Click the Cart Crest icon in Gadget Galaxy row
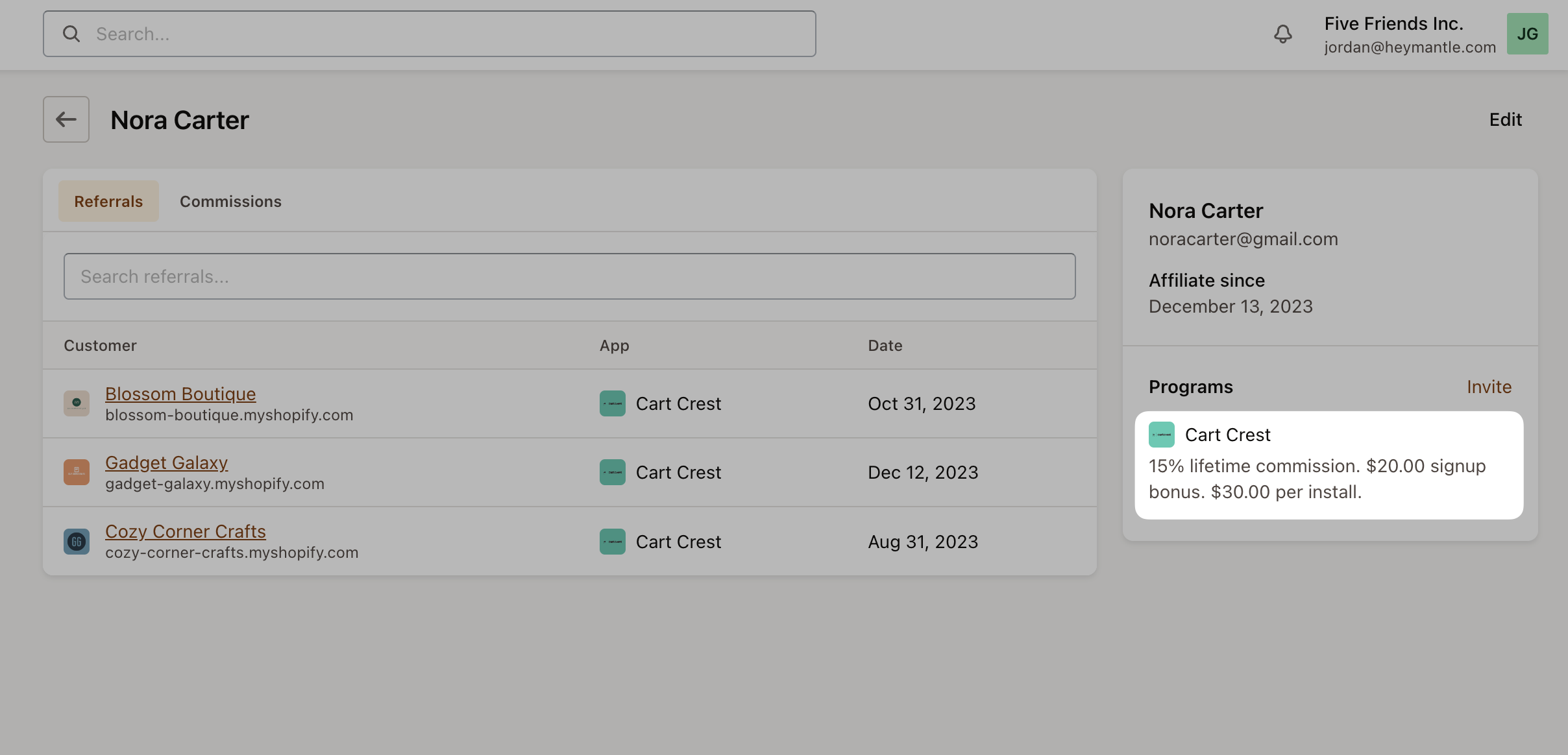Image resolution: width=1568 pixels, height=755 pixels. tap(612, 472)
